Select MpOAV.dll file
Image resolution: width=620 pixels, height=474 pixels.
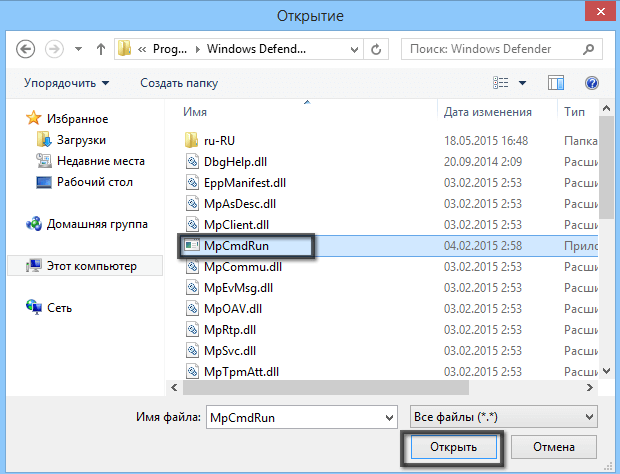[x=233, y=308]
